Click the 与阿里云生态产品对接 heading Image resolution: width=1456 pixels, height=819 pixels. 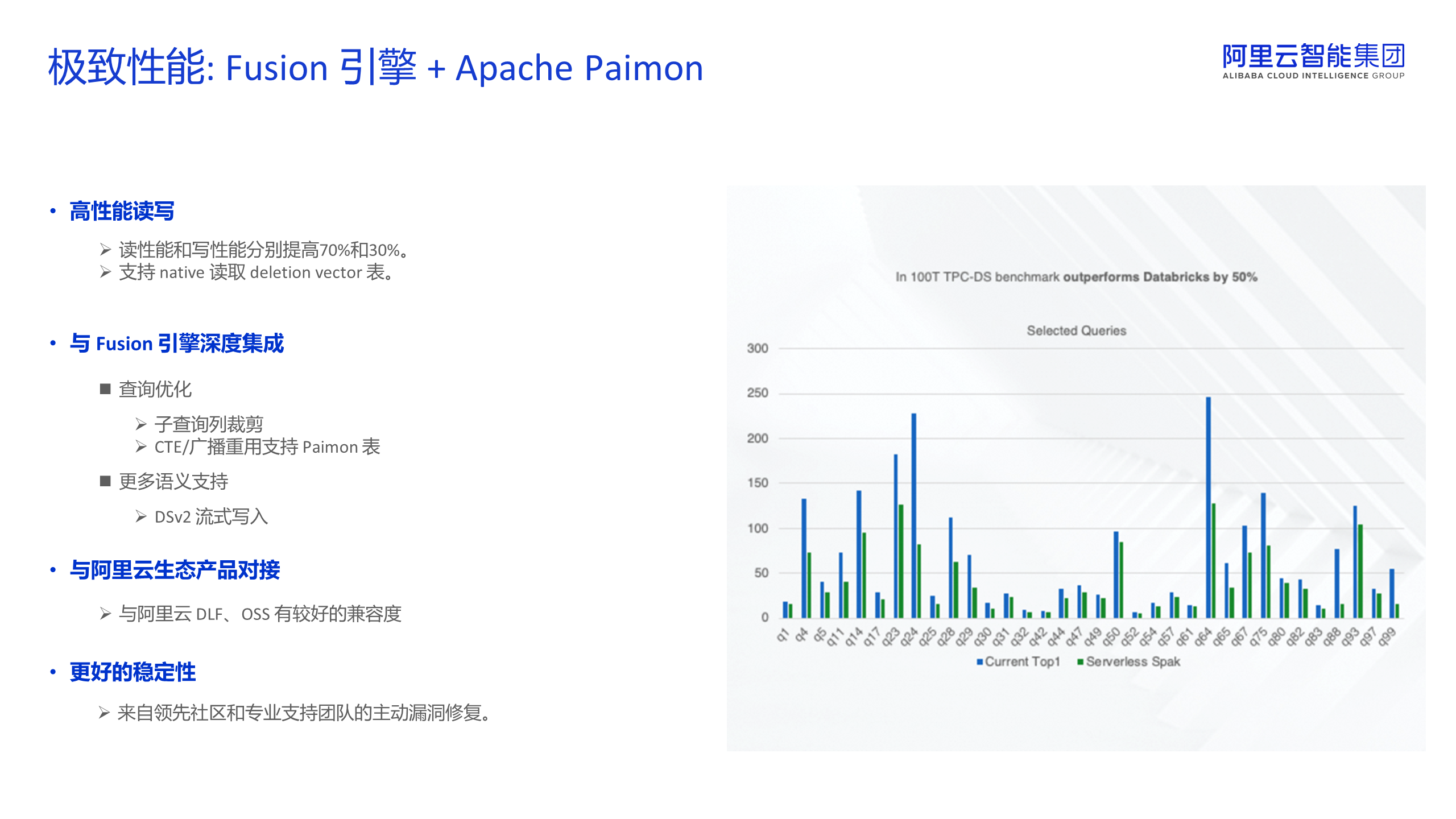[175, 570]
